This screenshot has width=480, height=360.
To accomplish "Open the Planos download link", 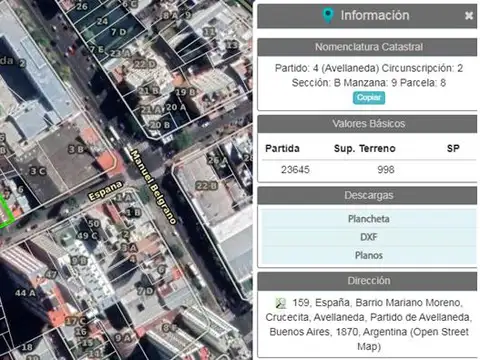I will pos(369,255).
